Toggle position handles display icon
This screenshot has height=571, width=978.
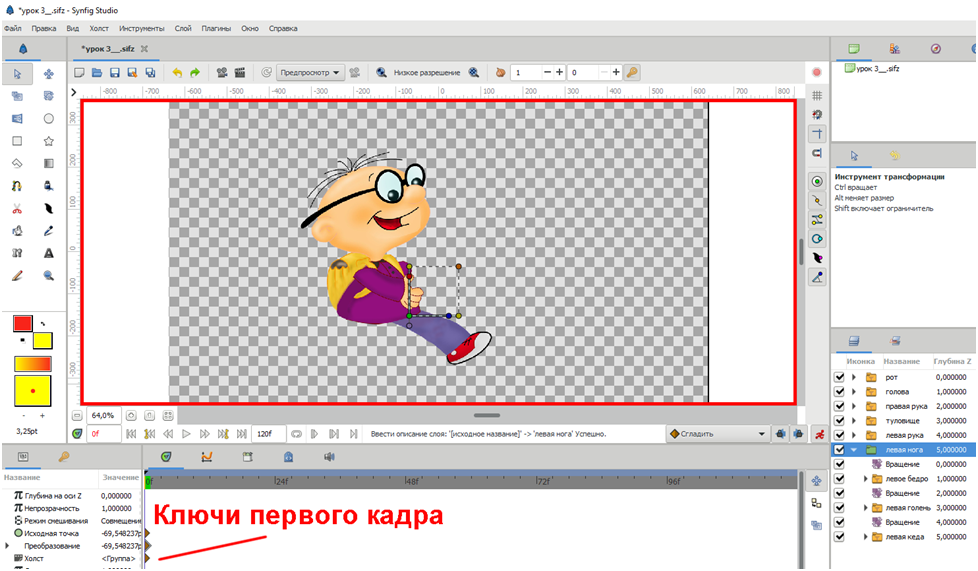817,182
